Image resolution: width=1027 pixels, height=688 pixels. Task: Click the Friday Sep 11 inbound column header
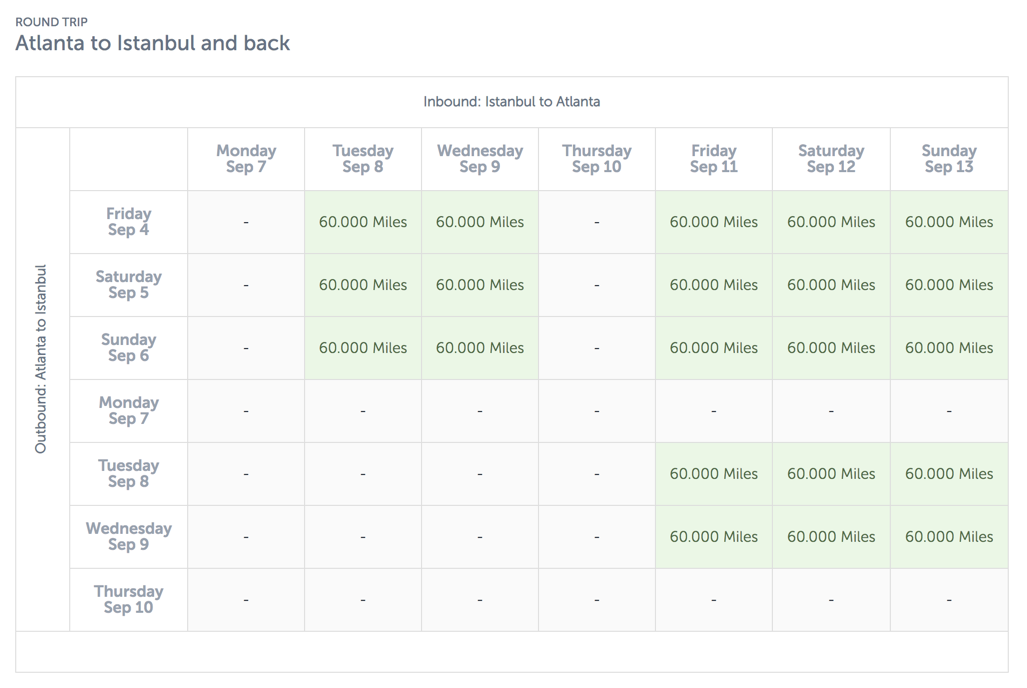[x=713, y=159]
